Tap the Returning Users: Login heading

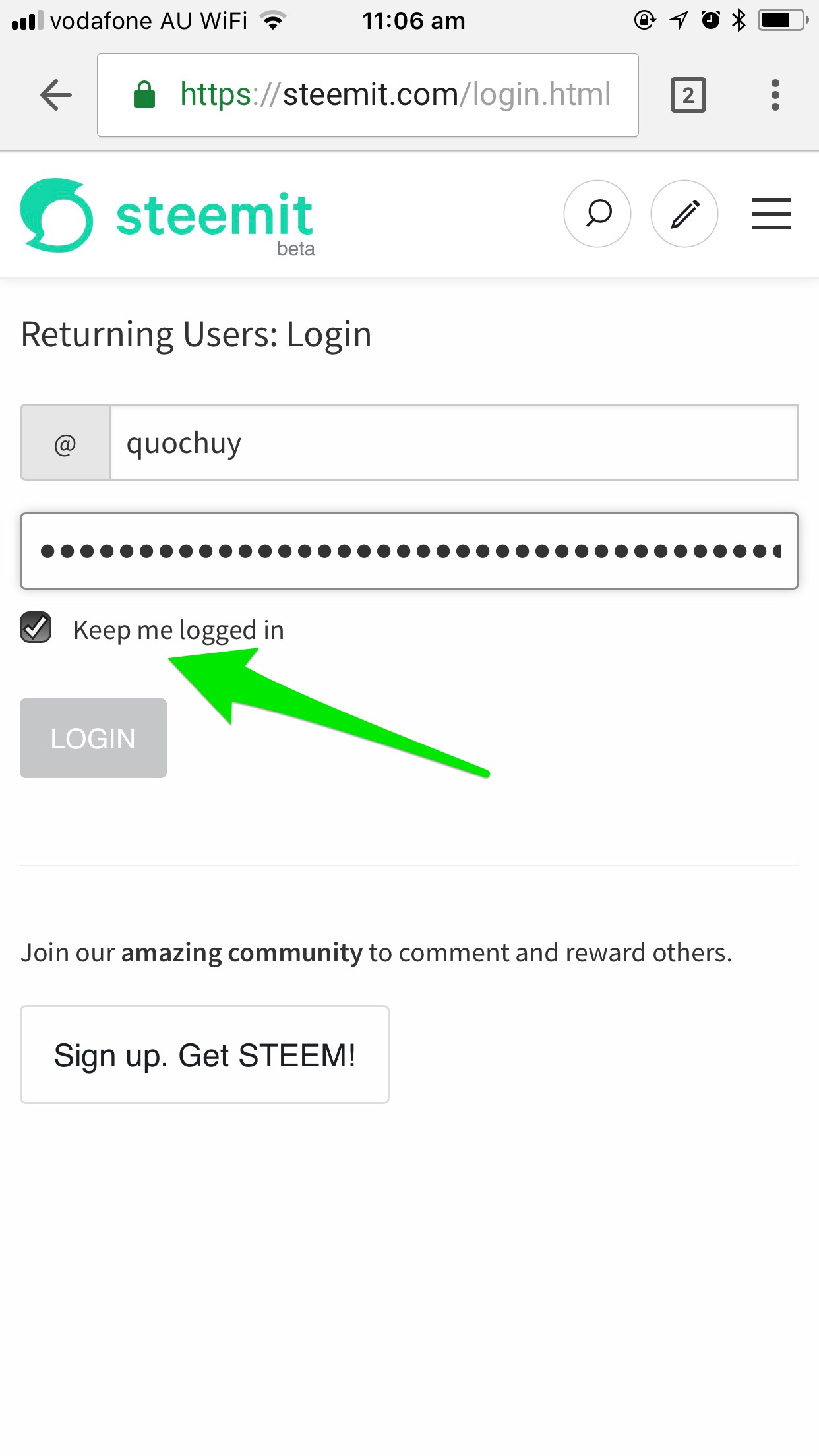197,334
